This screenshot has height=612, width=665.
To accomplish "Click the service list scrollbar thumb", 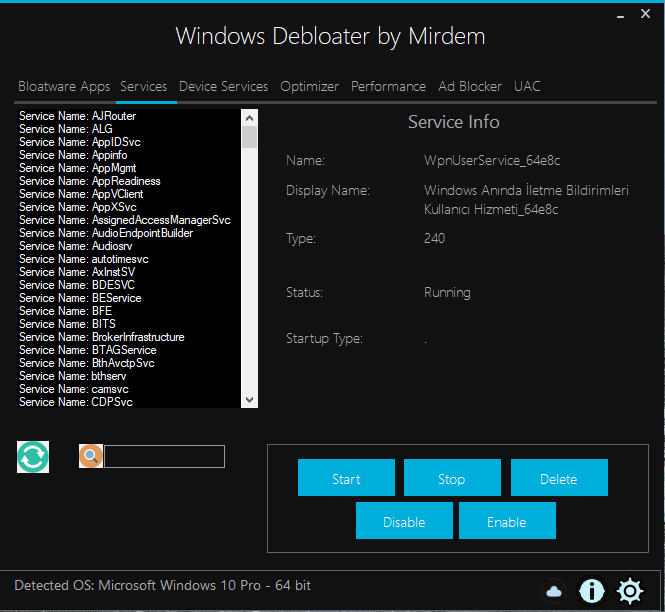I will (249, 137).
